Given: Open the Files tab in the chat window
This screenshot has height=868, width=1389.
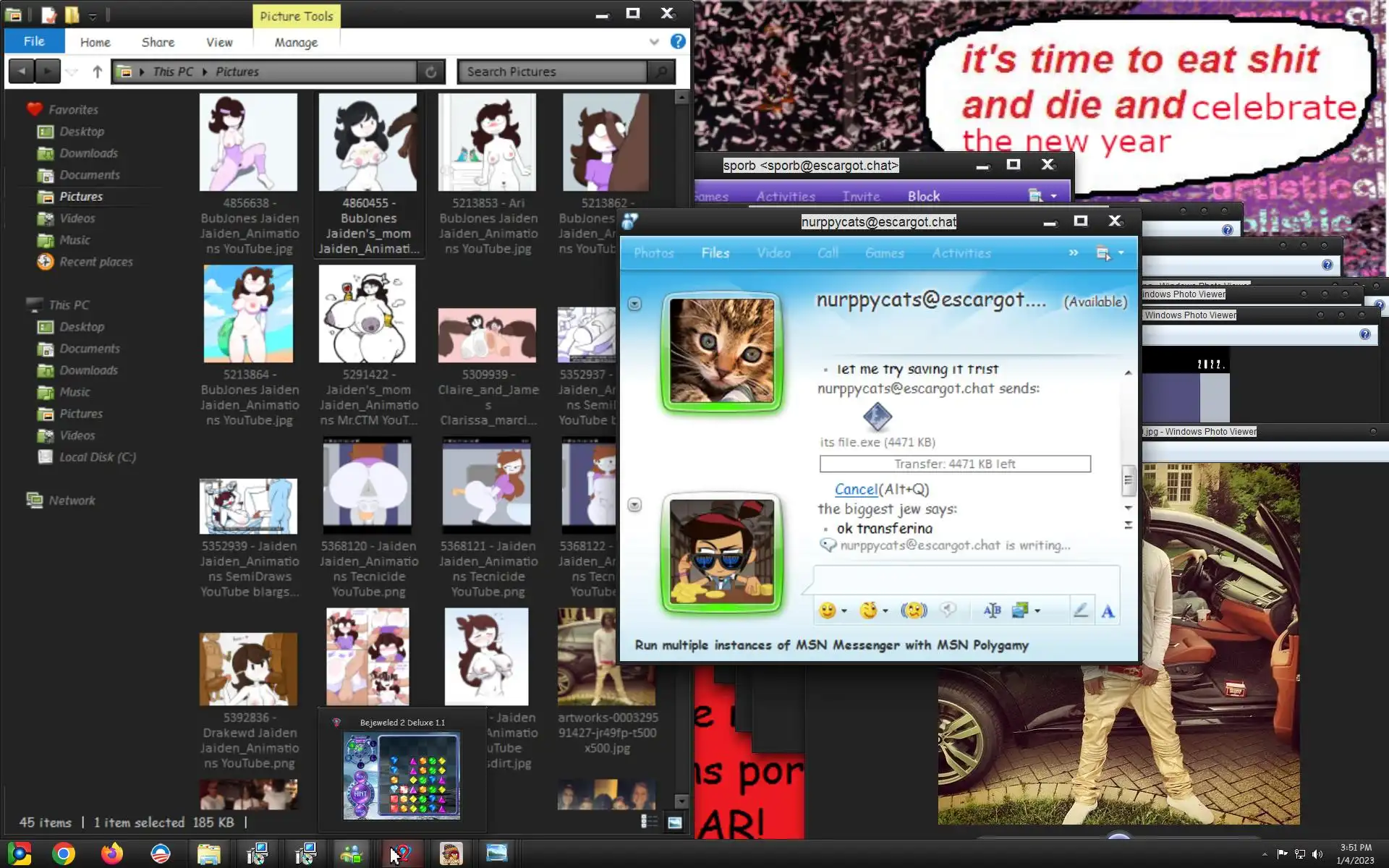Looking at the screenshot, I should 715,253.
